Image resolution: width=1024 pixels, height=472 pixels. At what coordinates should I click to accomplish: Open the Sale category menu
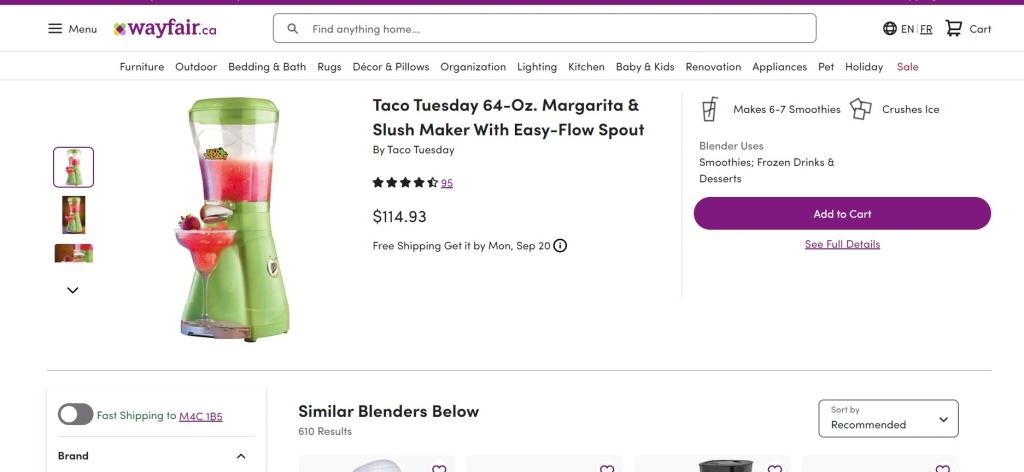[x=907, y=67]
